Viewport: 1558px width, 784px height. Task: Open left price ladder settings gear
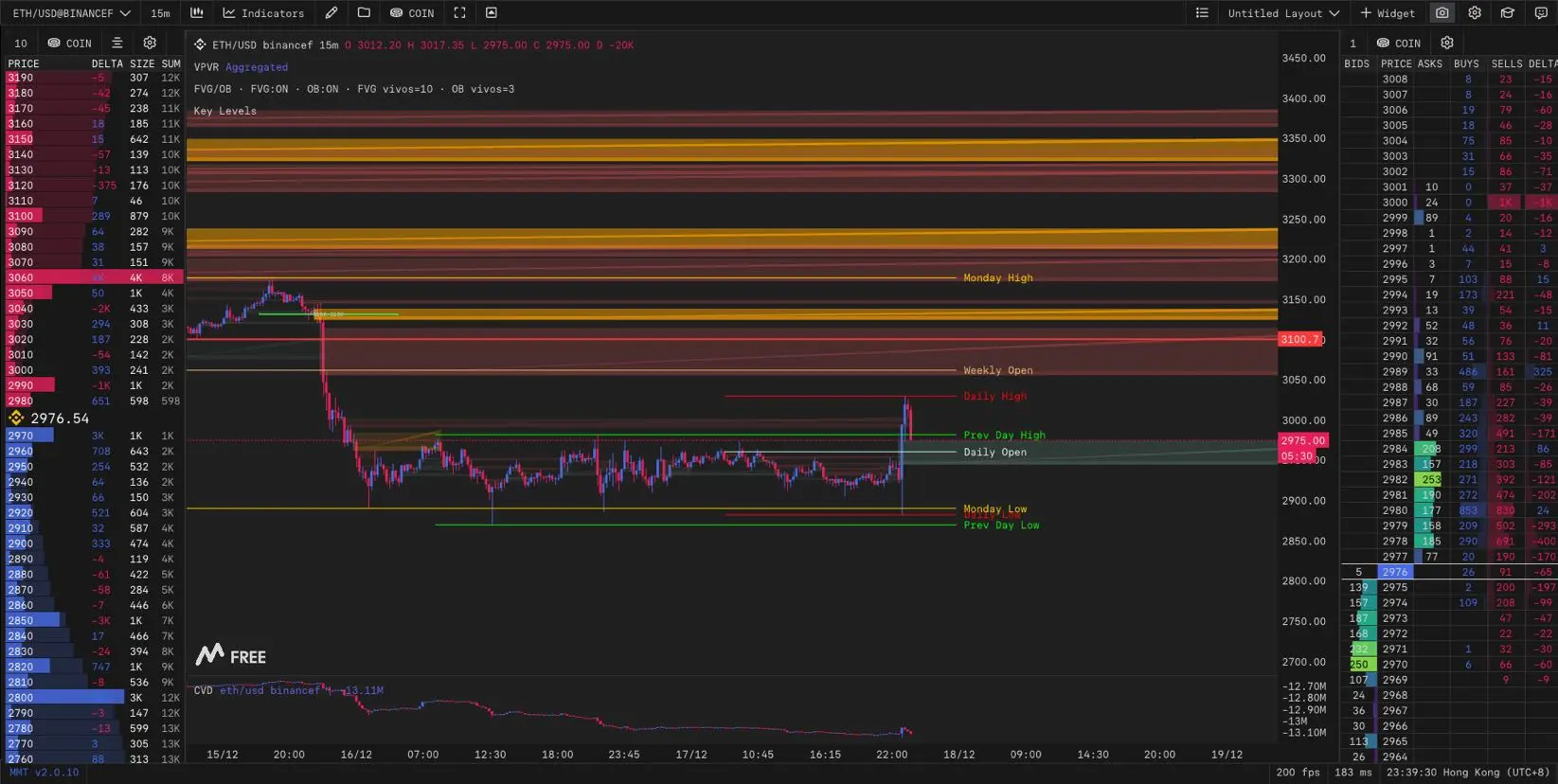click(150, 43)
